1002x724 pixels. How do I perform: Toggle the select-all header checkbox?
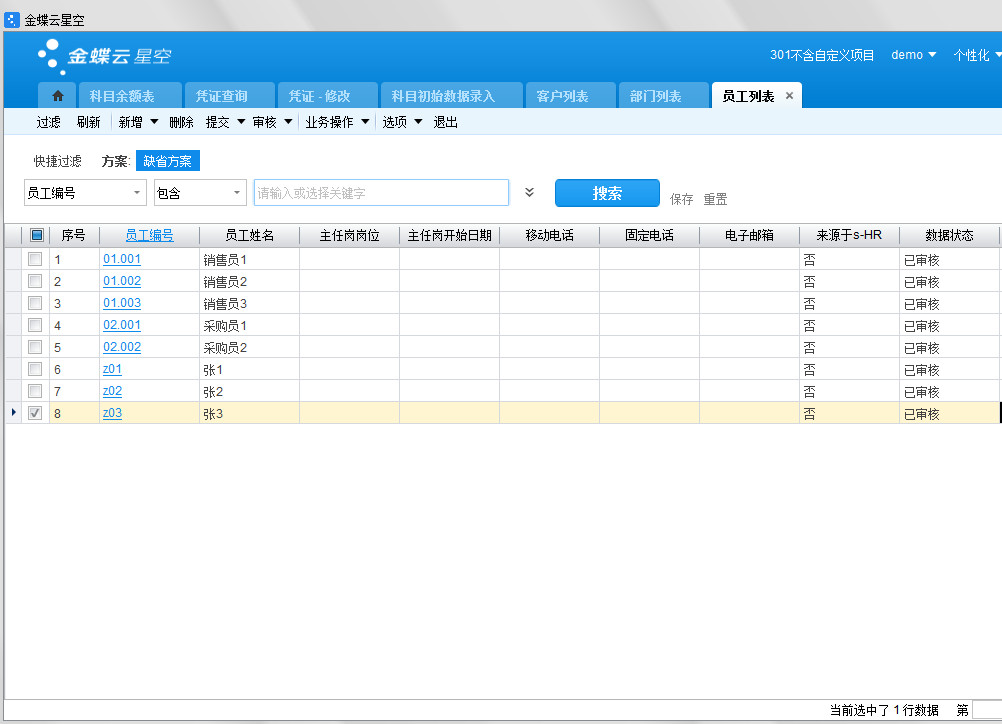[x=36, y=236]
